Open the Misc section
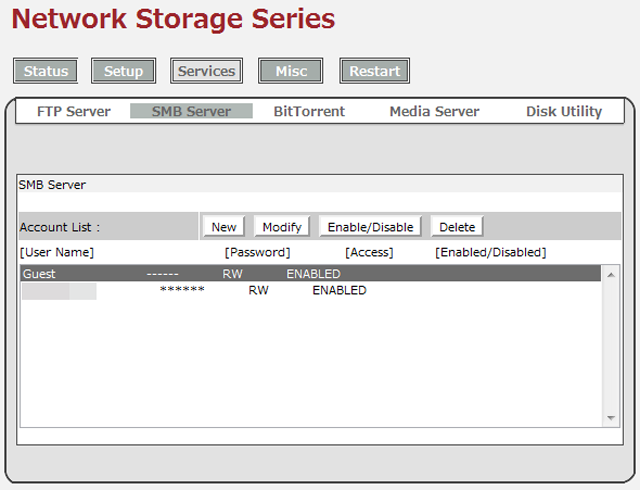 291,71
